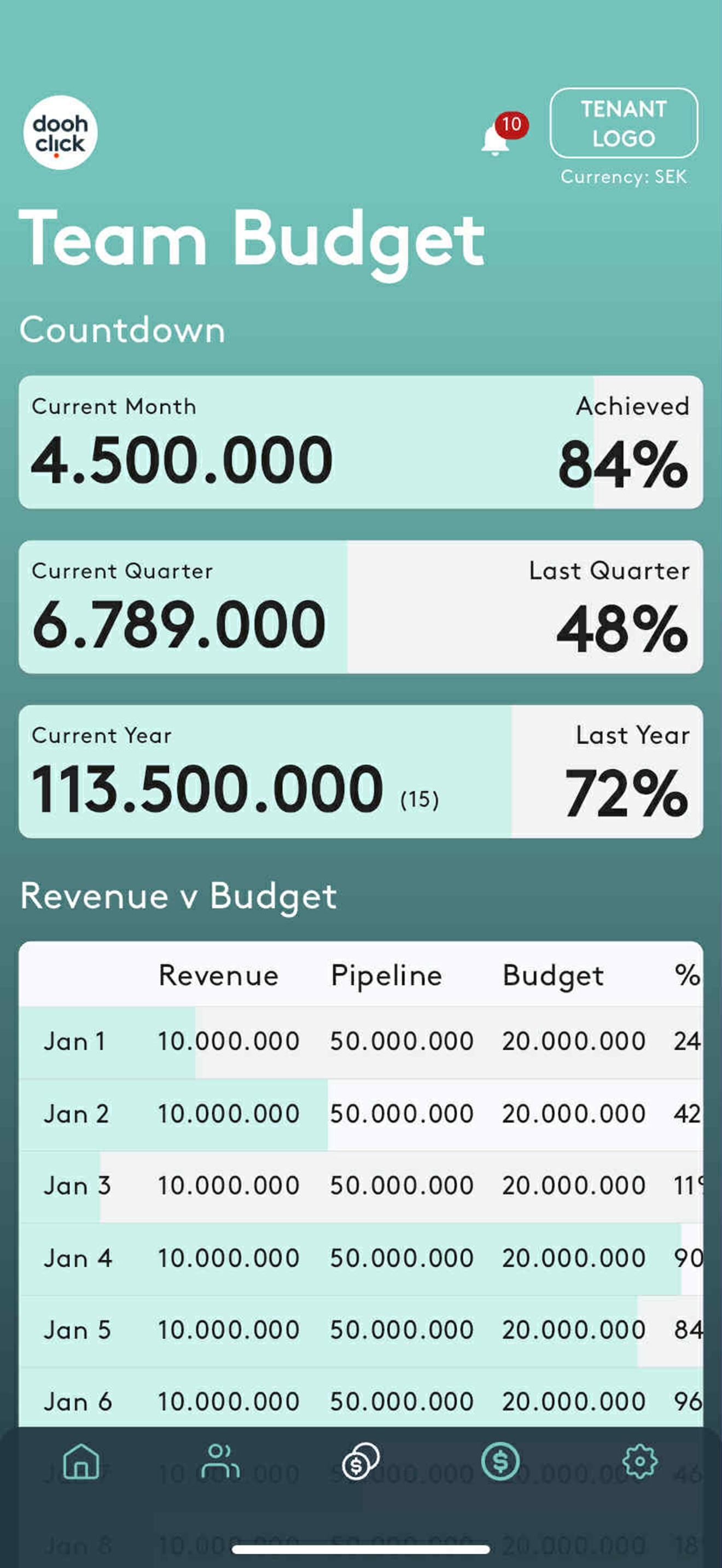Tap the 84% Achieved value

tap(624, 465)
